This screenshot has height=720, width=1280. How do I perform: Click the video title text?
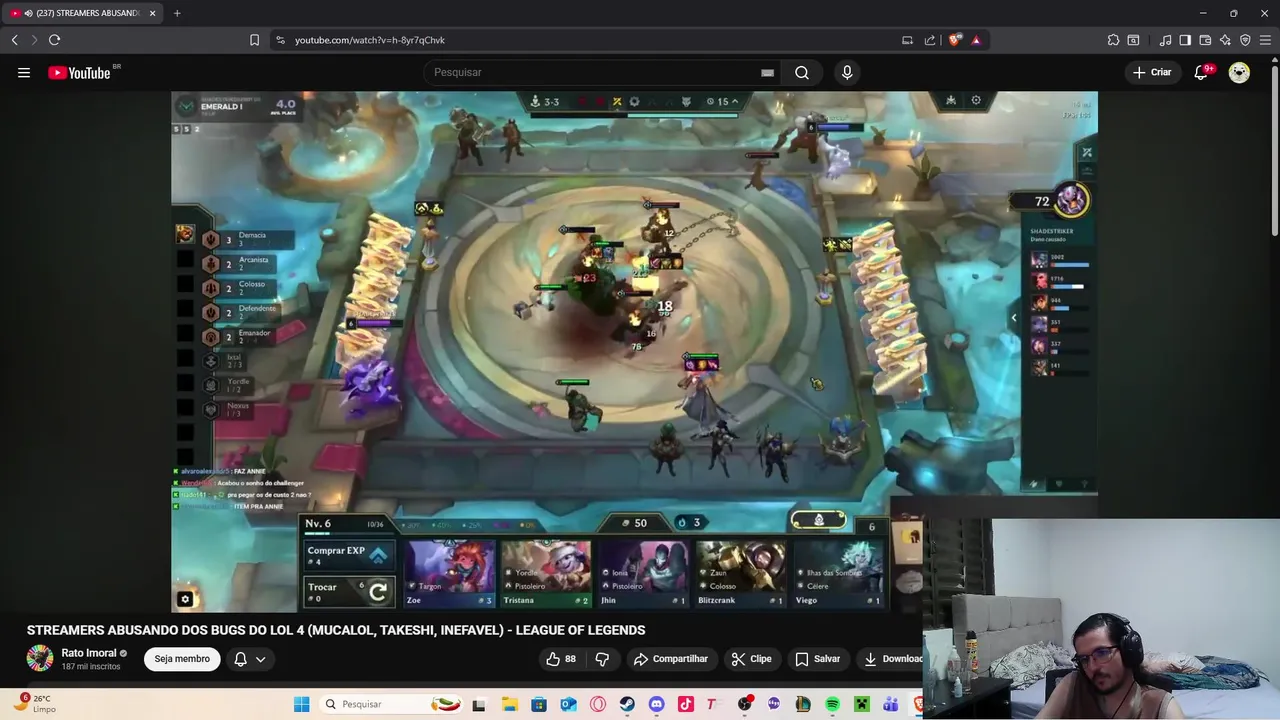click(336, 630)
